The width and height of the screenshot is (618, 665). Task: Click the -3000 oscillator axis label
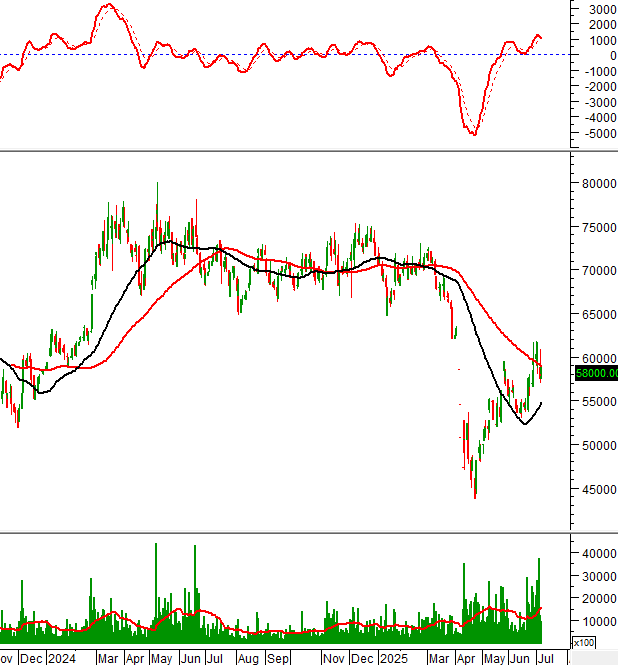(x=601, y=103)
